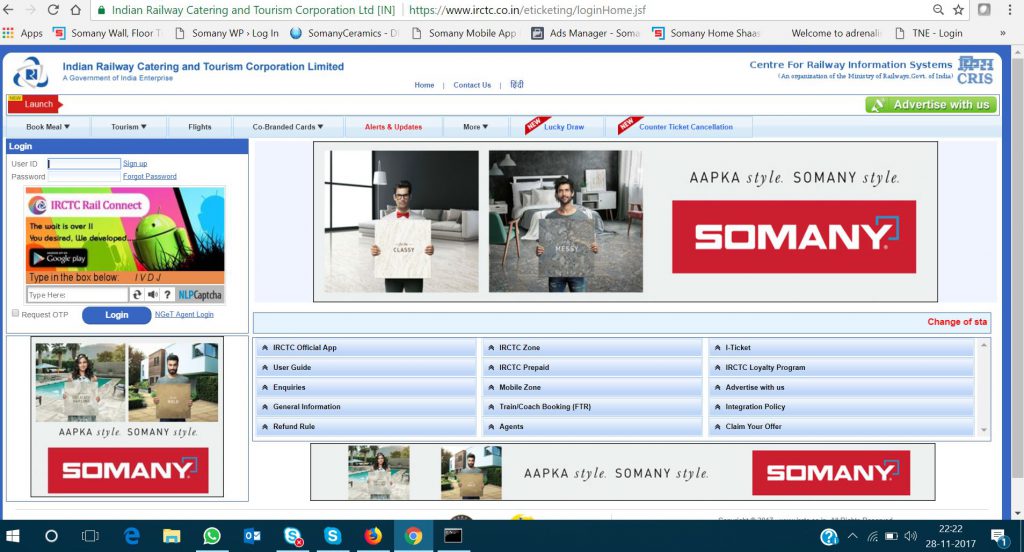Screen dimensions: 1024x552
Task: Click into the User ID field
Action: pos(84,163)
